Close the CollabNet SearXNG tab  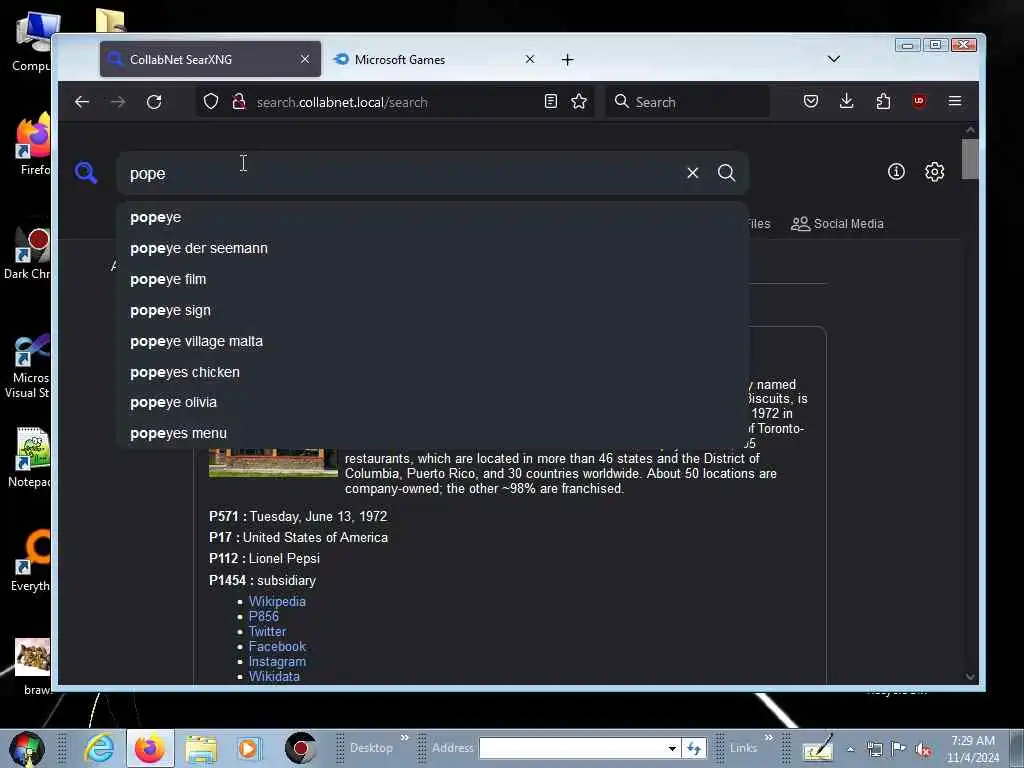coord(304,59)
